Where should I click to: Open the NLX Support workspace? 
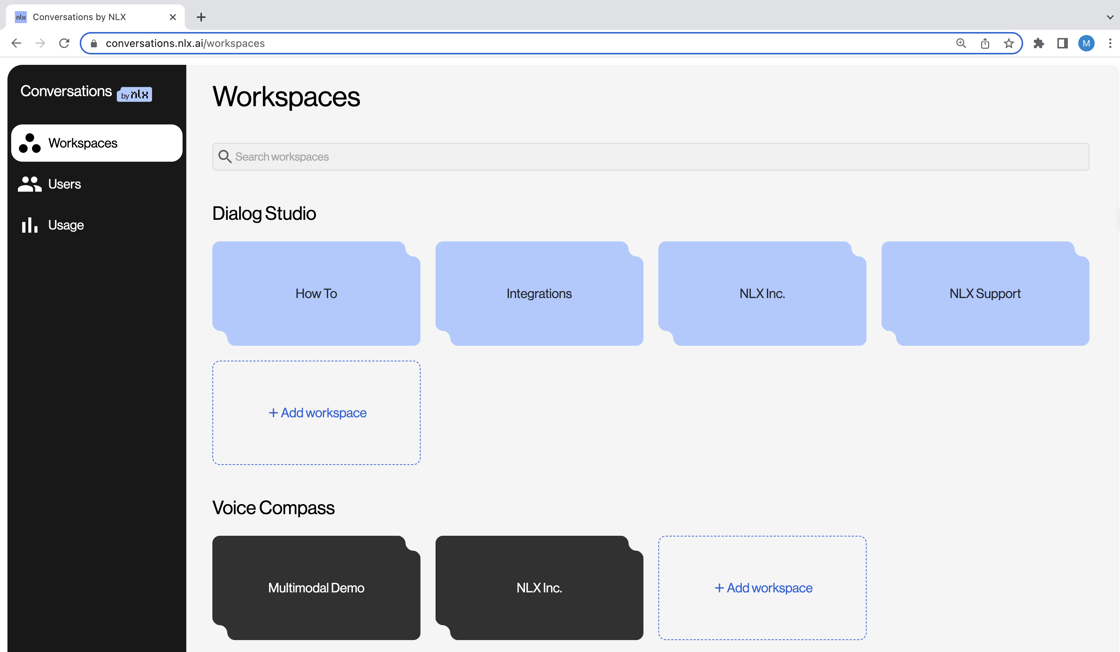[x=985, y=294]
